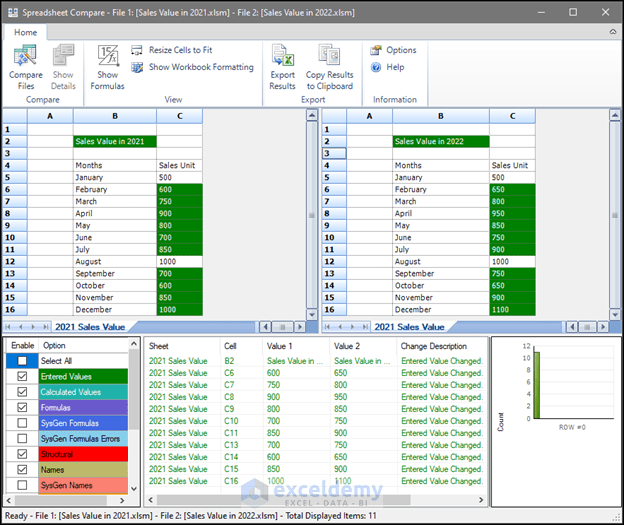Uncheck the Structural option
Image resolution: width=624 pixels, height=525 pixels.
(22, 454)
